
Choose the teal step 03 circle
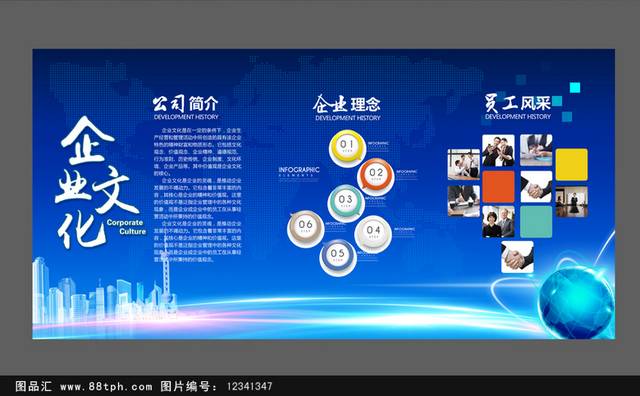pyautogui.click(x=346, y=203)
